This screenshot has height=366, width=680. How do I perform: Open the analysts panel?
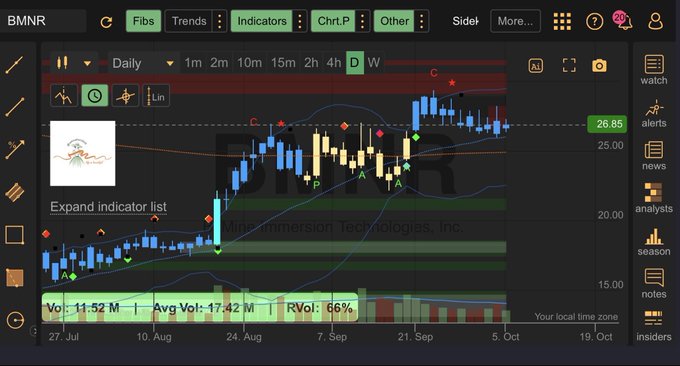click(x=654, y=198)
